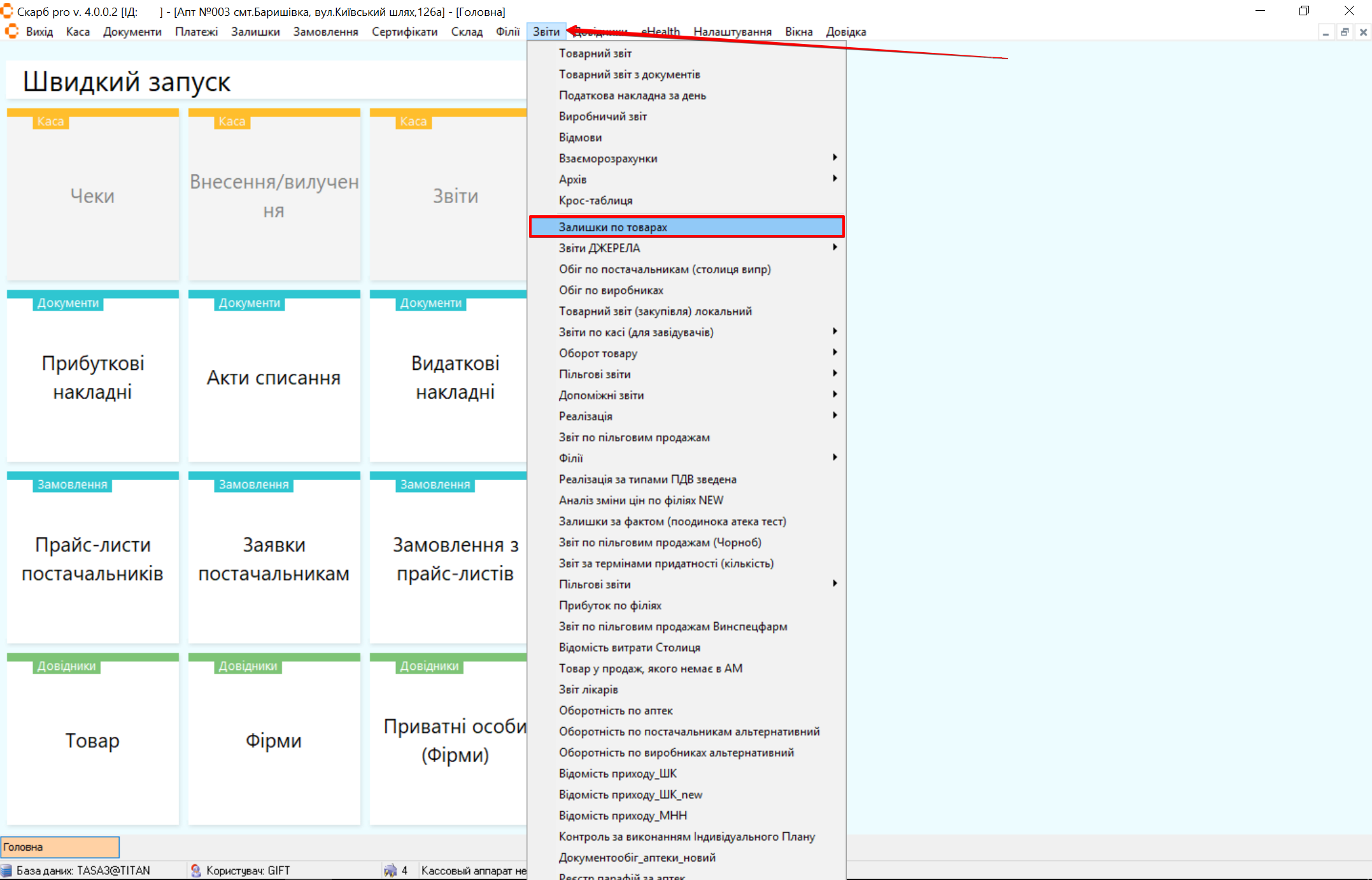Open the Фірми directory tile
The image size is (1372, 880).
(274, 741)
